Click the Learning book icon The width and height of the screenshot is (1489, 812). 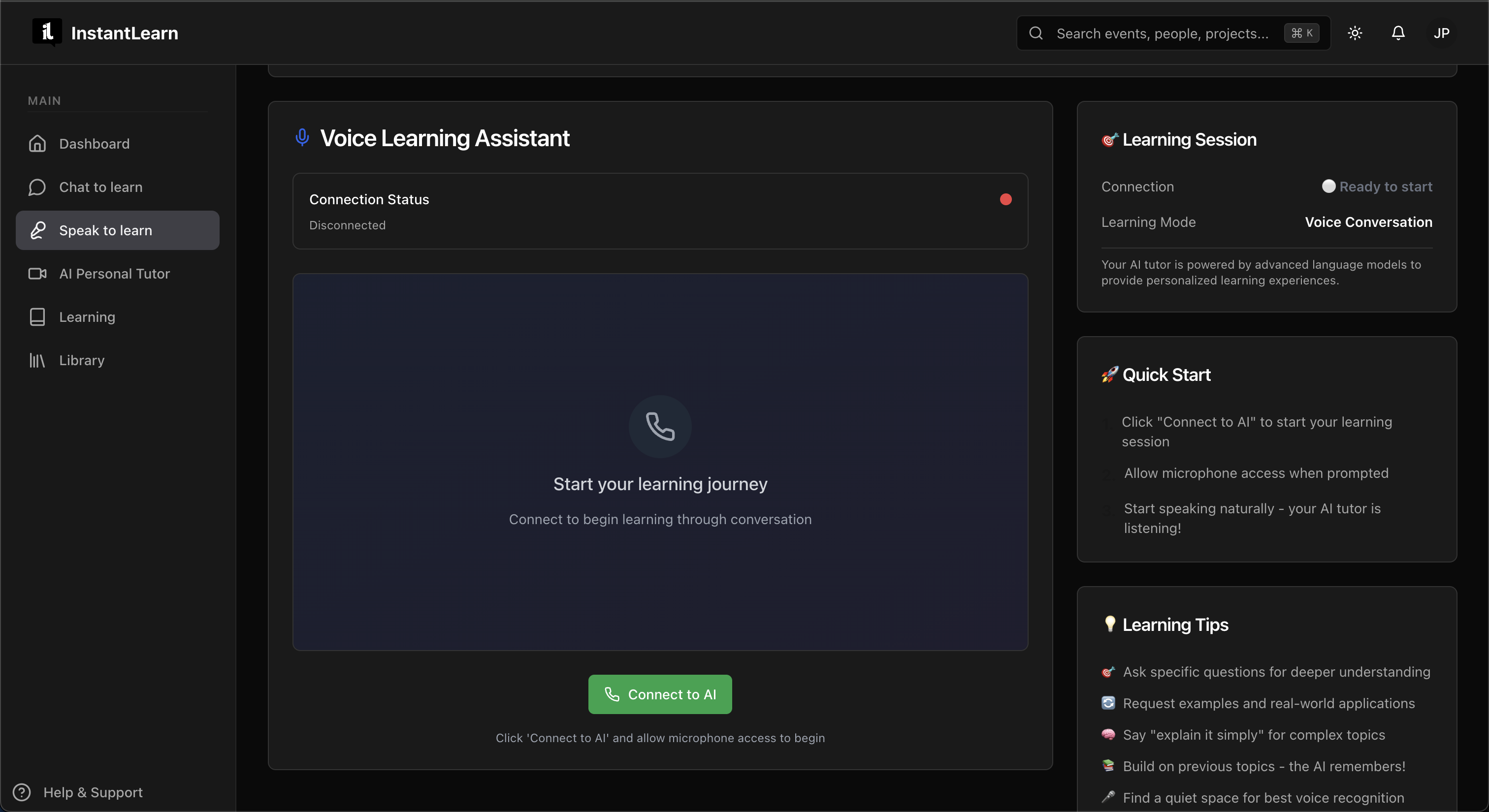coord(37,317)
